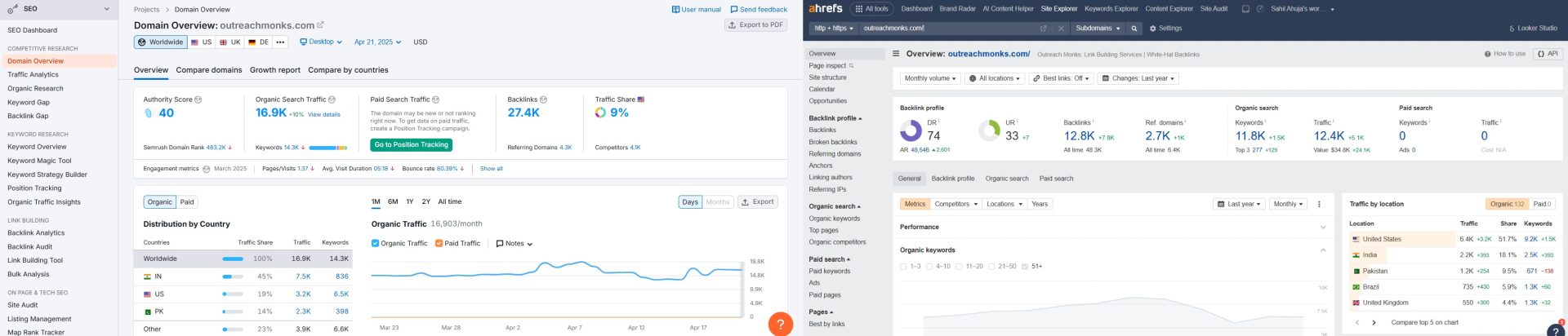Check the 11–20 organic keywords position box

(959, 267)
